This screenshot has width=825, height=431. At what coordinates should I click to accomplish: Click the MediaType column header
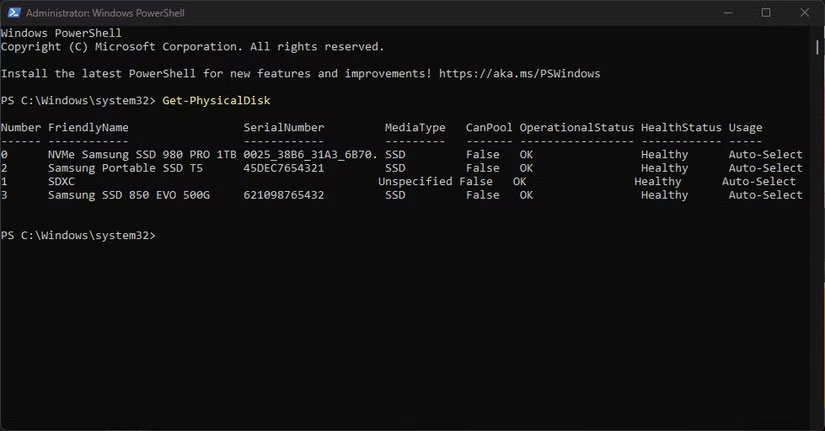tap(414, 128)
